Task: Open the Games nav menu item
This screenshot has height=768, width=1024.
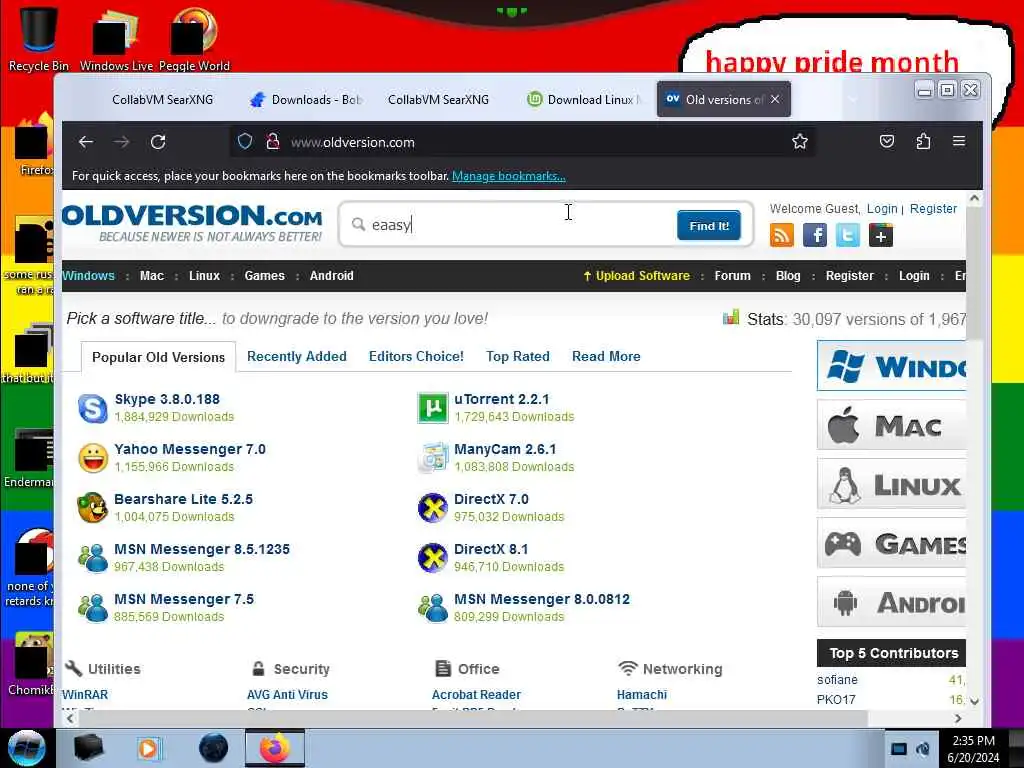Action: pyautogui.click(x=264, y=276)
